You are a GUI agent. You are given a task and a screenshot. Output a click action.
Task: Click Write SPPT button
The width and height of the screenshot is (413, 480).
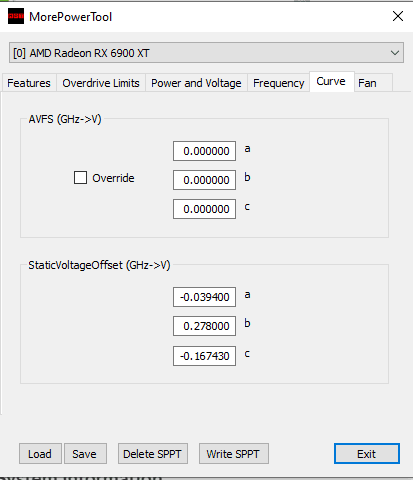coord(234,454)
